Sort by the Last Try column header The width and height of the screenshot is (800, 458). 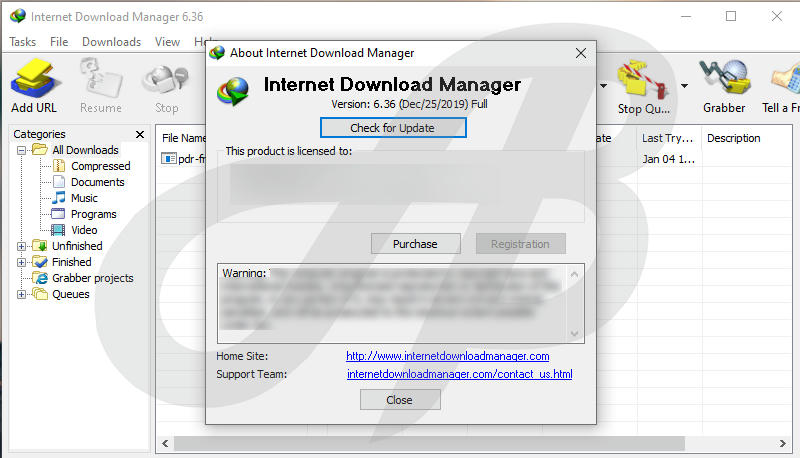(668, 138)
